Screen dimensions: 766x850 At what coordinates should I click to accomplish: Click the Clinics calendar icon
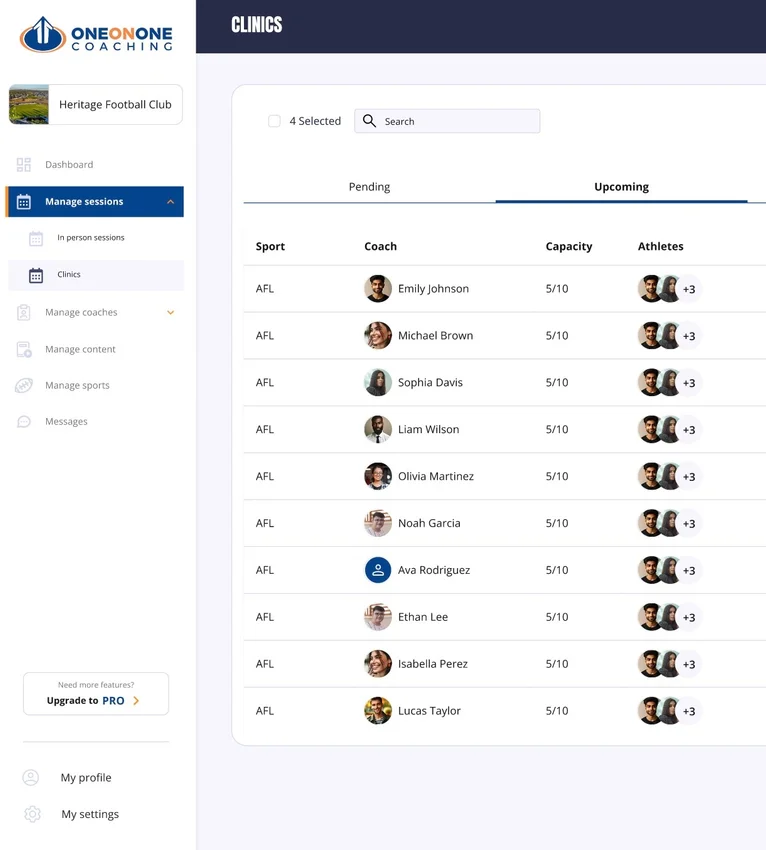(36, 275)
